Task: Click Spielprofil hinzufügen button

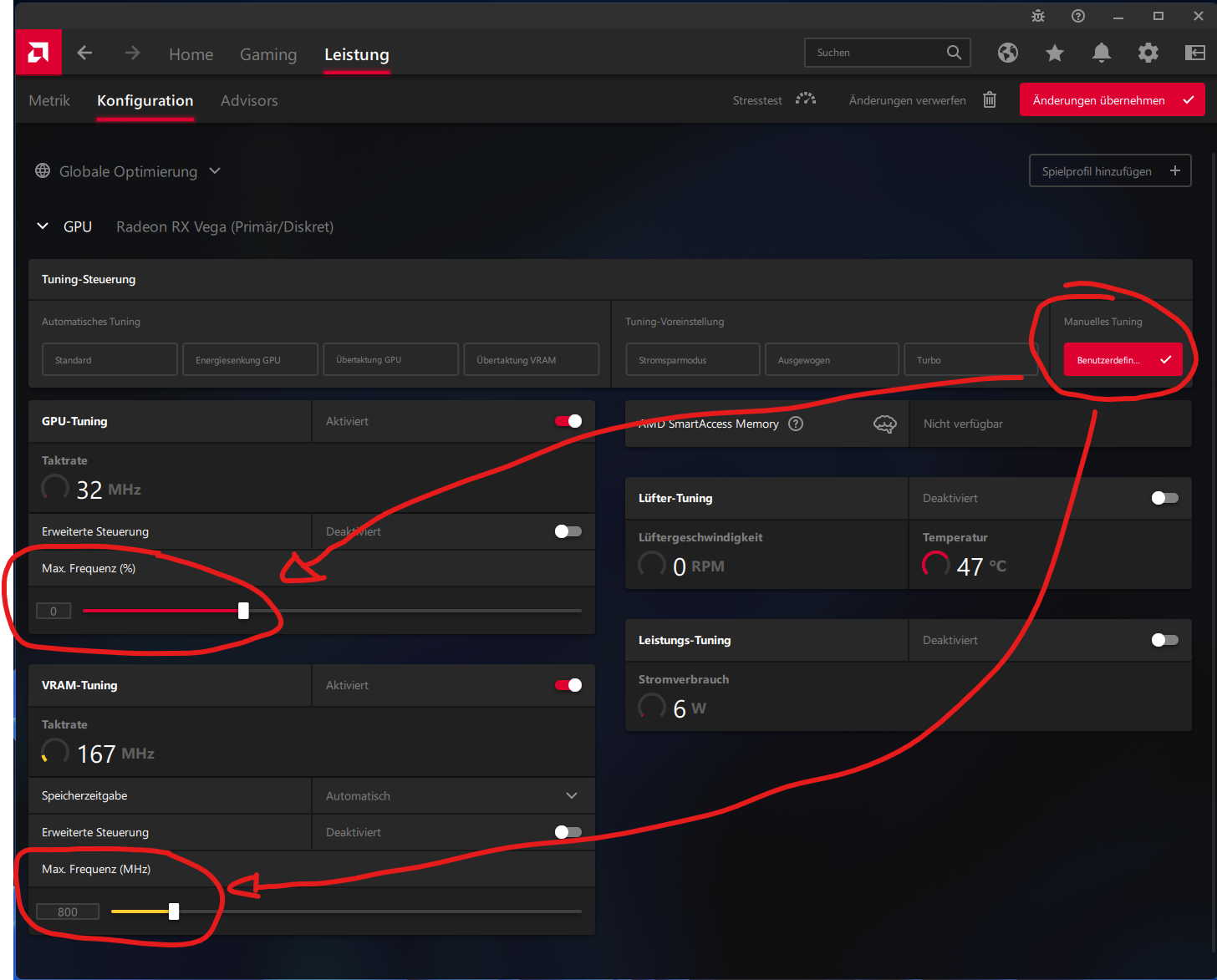Action: 1110,170
